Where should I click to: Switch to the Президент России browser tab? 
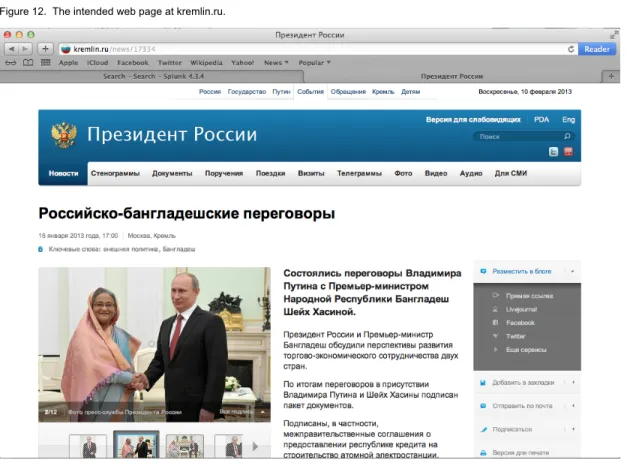coord(452,76)
